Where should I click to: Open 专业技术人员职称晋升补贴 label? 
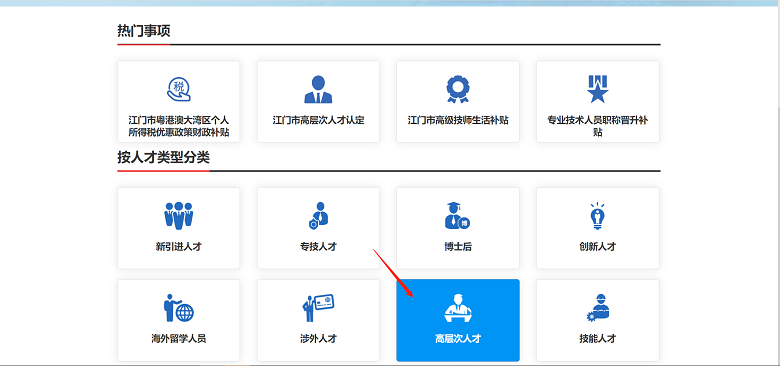(597, 126)
